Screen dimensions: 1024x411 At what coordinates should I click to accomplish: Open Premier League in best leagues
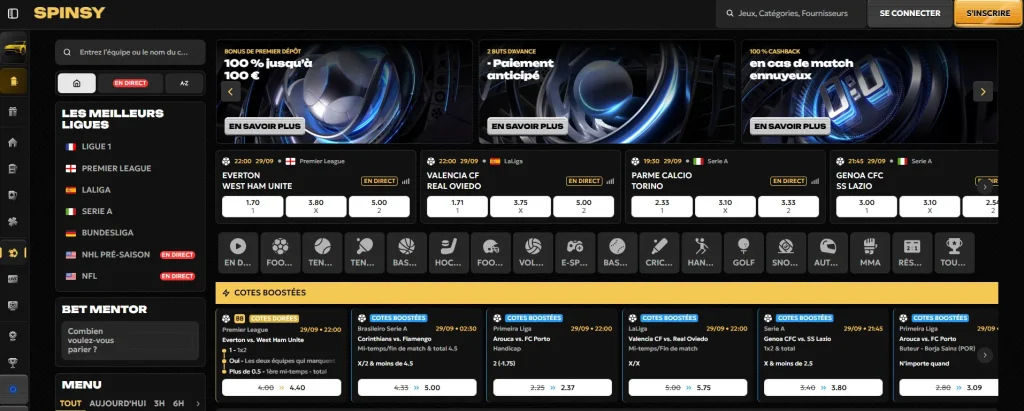pyautogui.click(x=130, y=168)
